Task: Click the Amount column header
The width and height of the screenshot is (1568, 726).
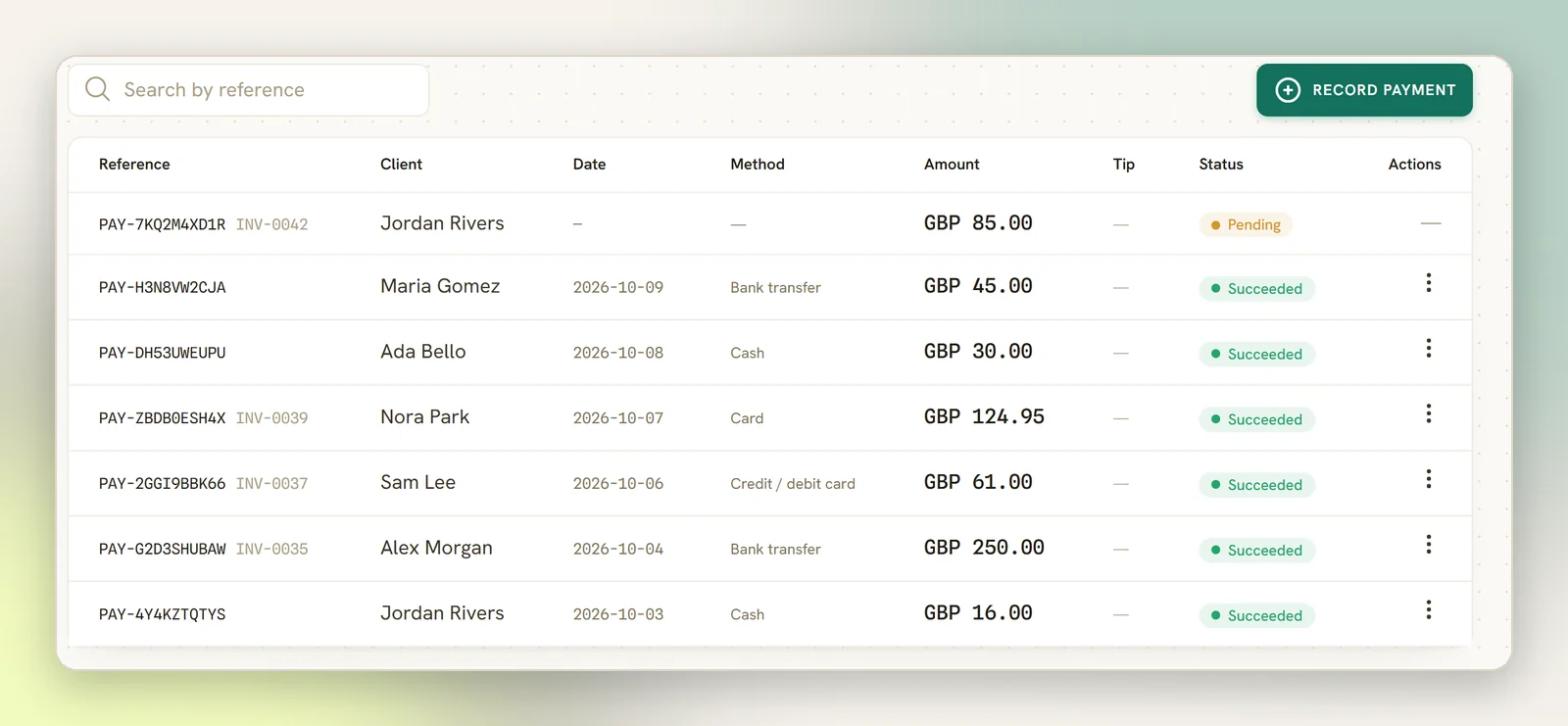Action: pyautogui.click(x=952, y=165)
